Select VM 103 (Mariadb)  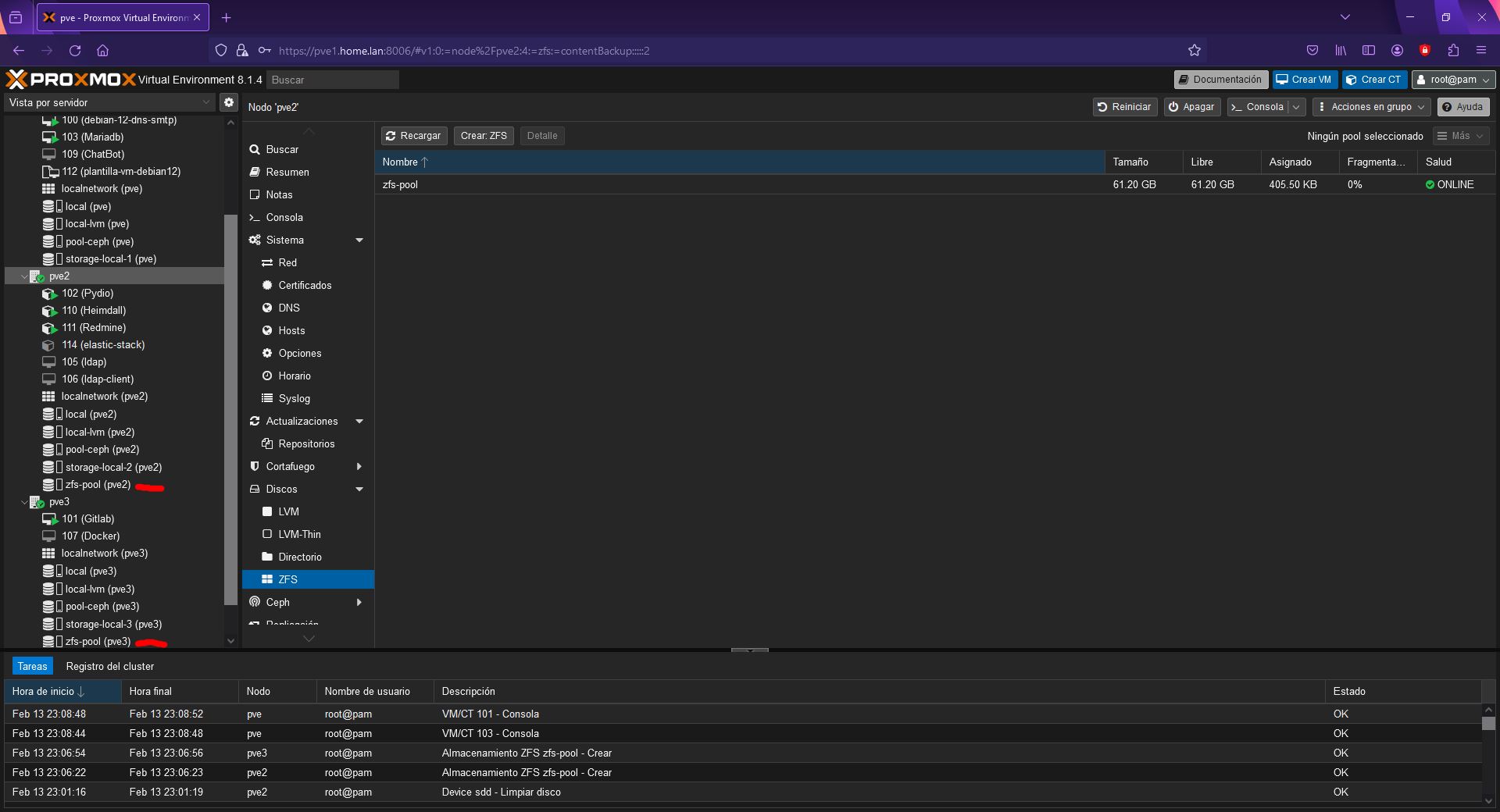92,137
